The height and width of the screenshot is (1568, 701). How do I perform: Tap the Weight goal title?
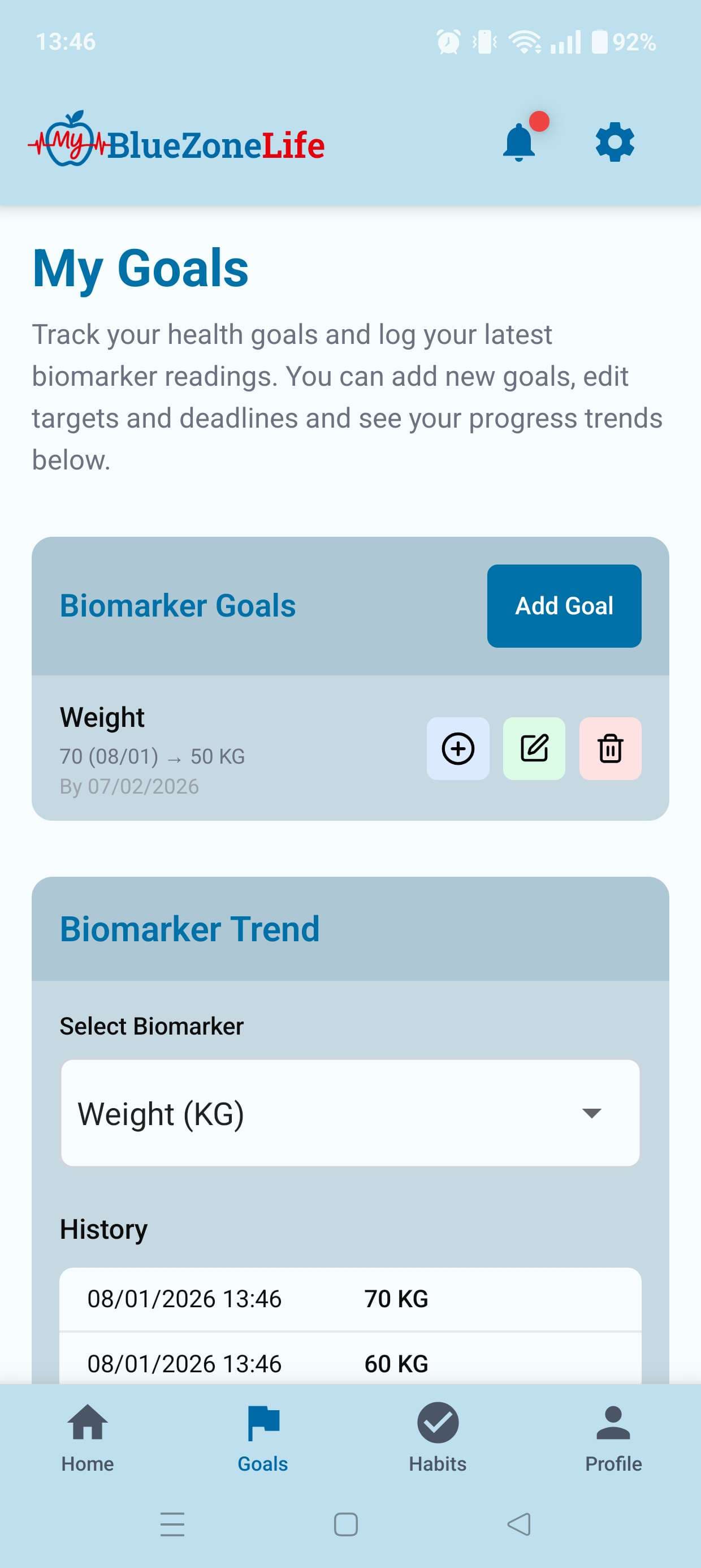(102, 717)
